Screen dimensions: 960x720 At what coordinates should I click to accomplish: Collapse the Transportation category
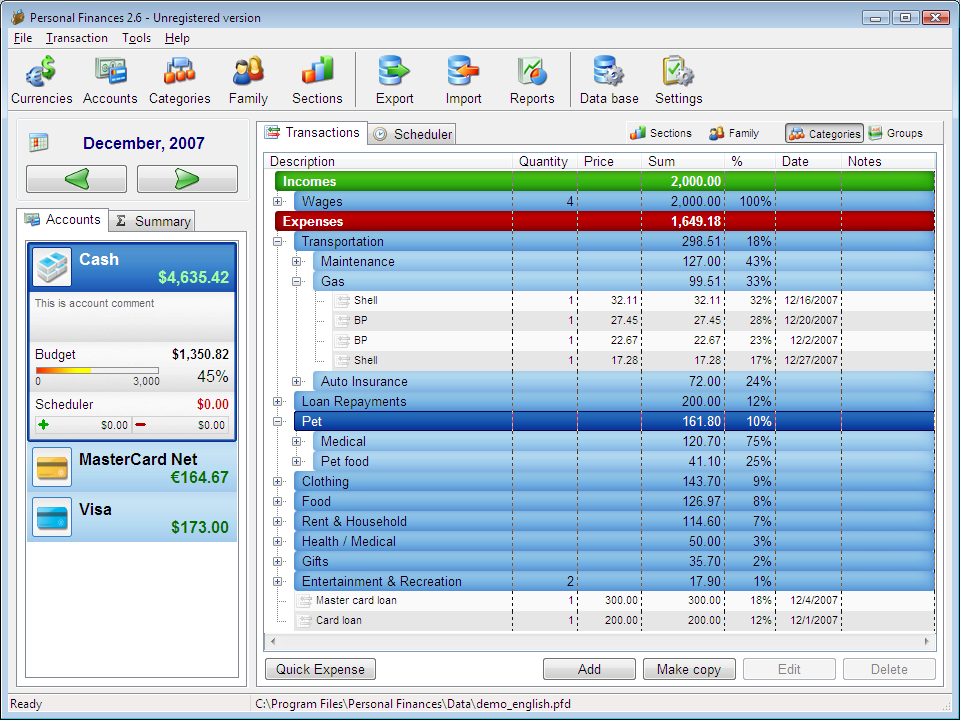click(x=278, y=242)
